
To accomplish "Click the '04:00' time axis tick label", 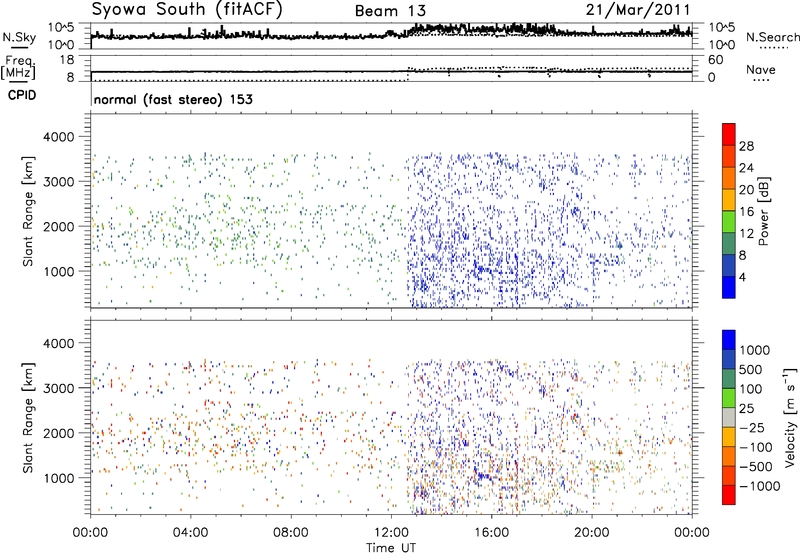I will point(190,533).
